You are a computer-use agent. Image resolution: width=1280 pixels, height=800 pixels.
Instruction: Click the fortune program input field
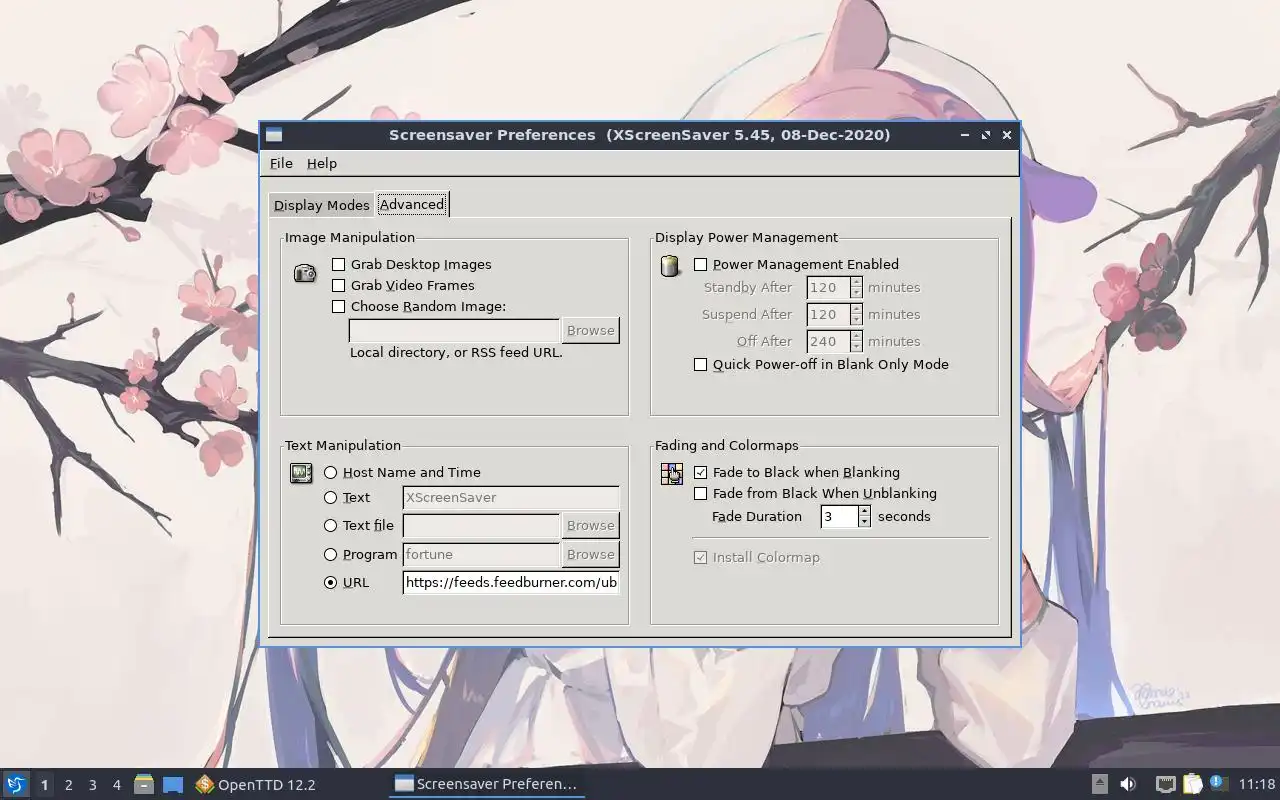[481, 555]
